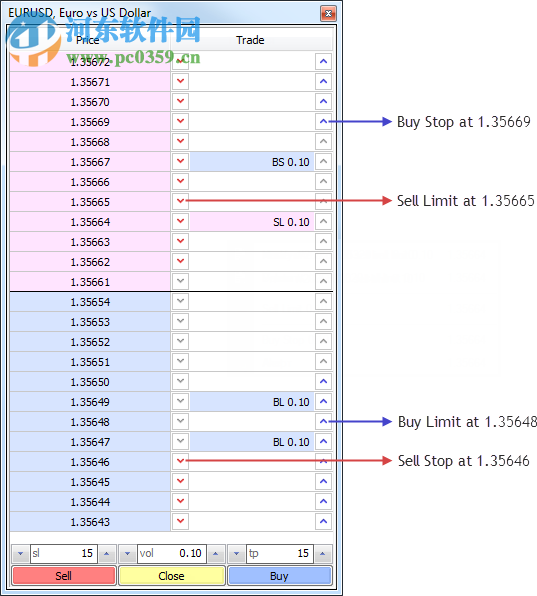Select the BS 0.10 order at 1.35667
The height and width of the screenshot is (596, 537).
[252, 162]
